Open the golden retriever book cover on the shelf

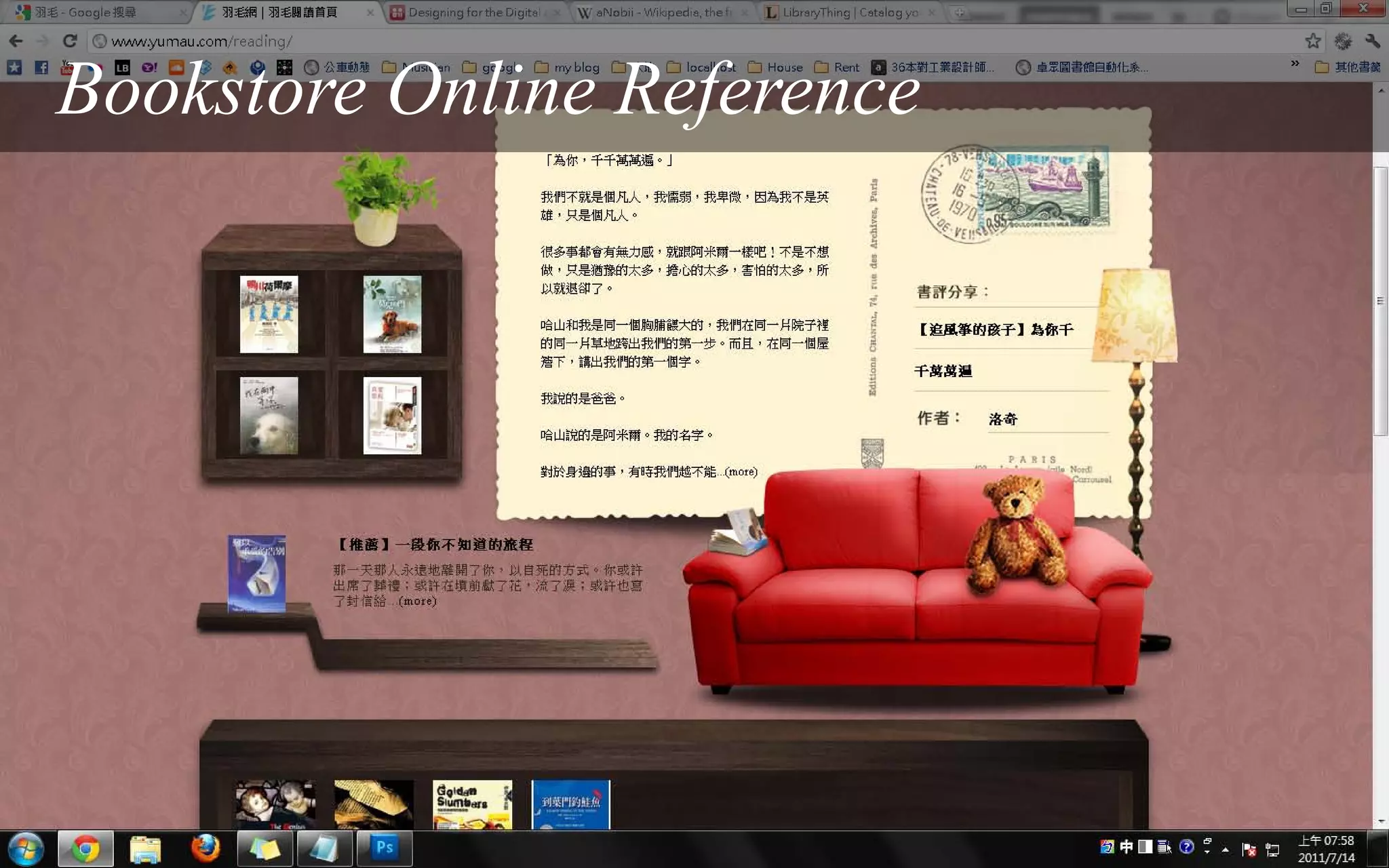[x=392, y=314]
